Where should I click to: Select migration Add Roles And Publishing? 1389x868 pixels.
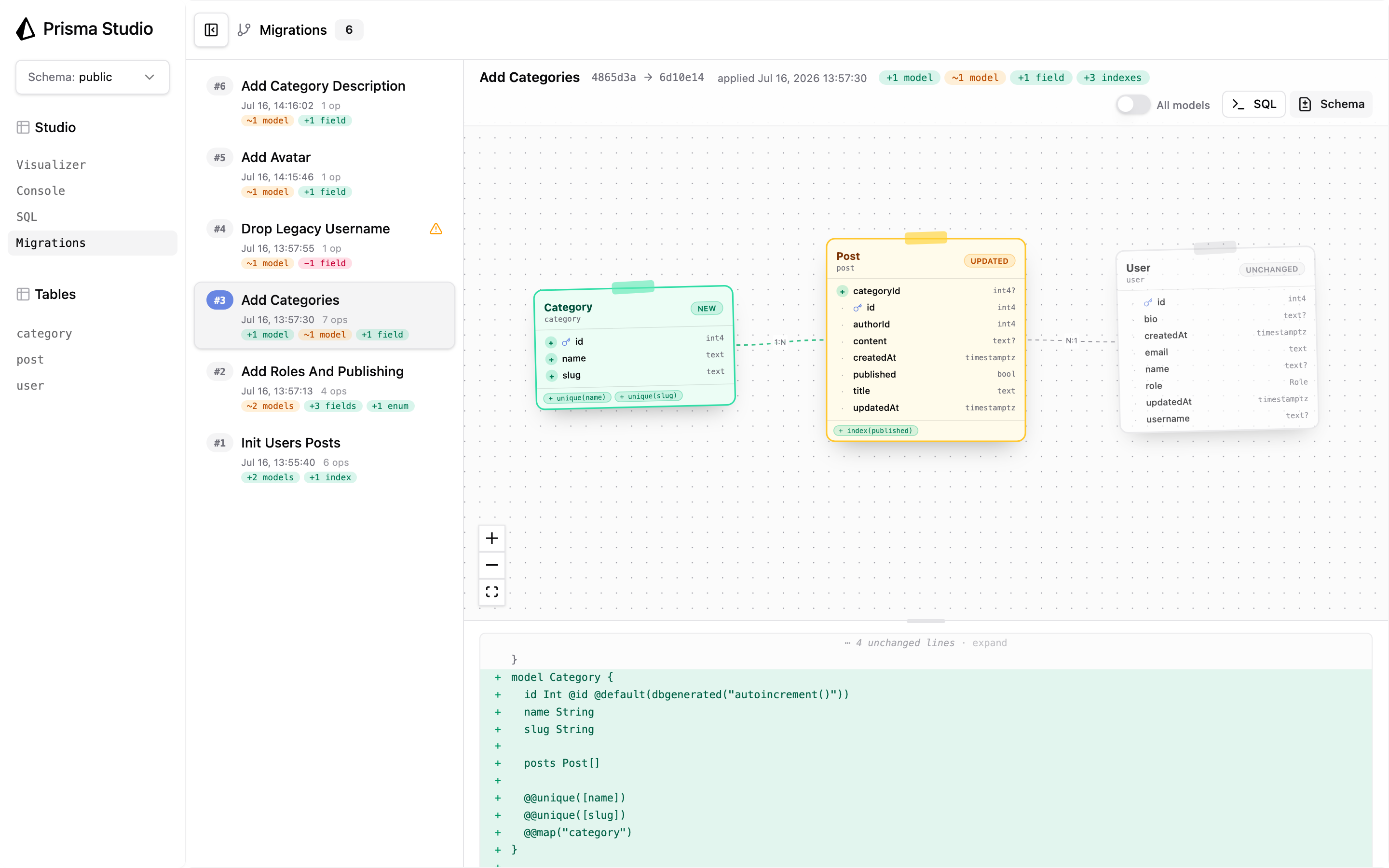(x=324, y=388)
